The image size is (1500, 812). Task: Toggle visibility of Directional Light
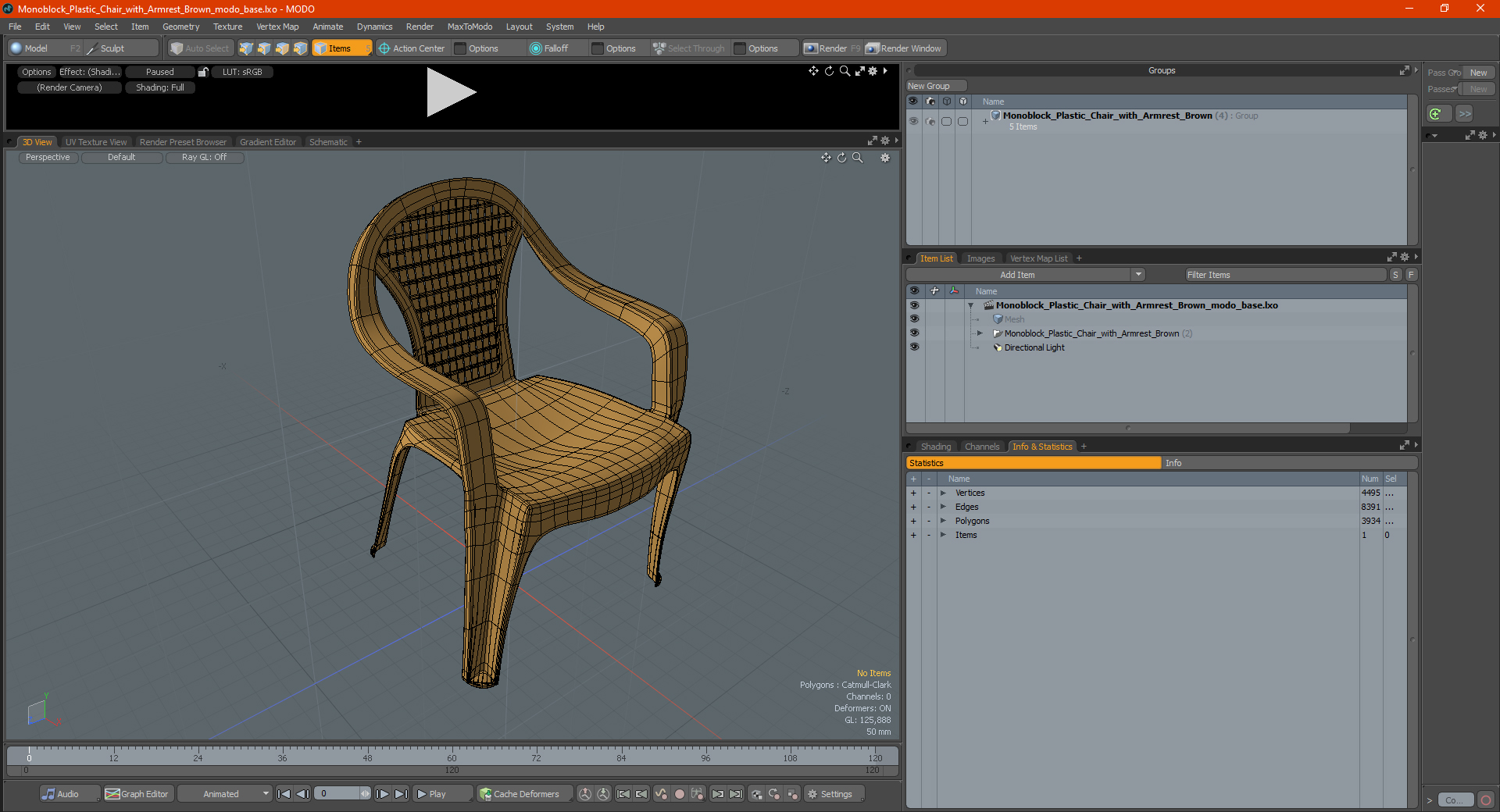coord(914,347)
